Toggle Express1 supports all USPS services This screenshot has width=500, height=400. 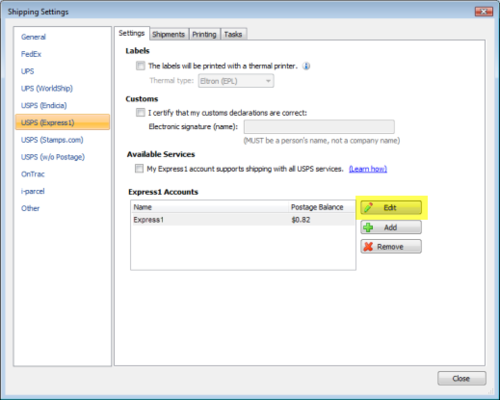(x=139, y=169)
